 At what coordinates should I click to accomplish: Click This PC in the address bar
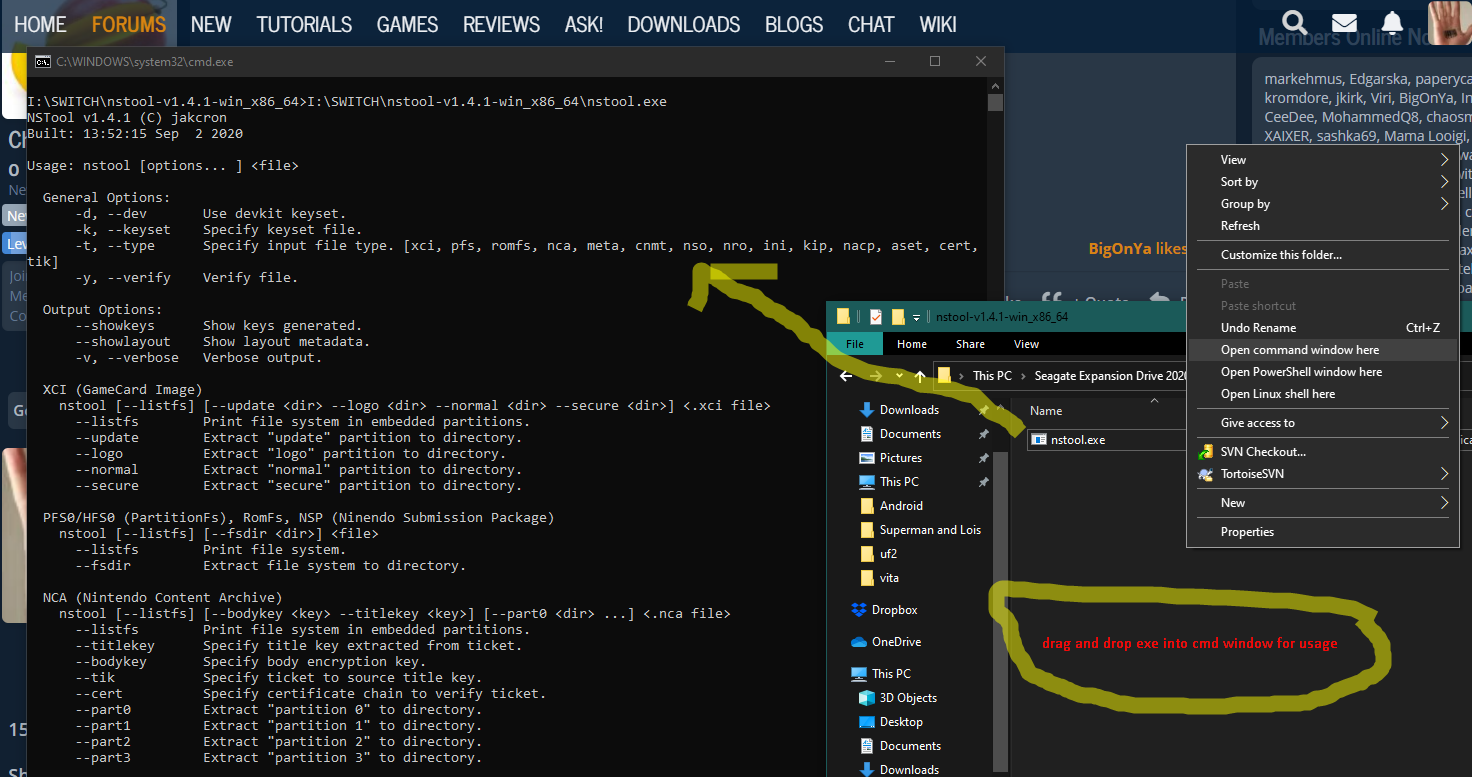point(992,376)
